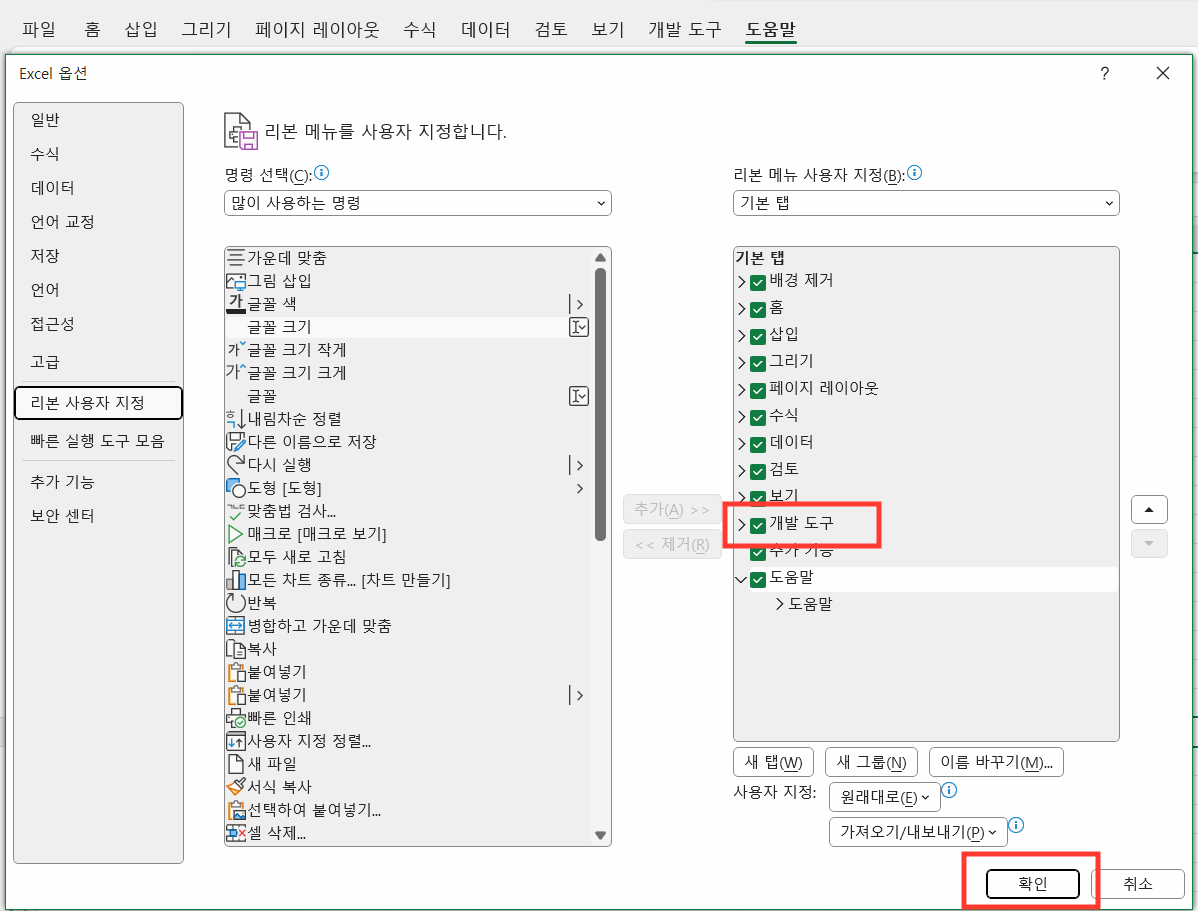Click the Center align command icon
The width and height of the screenshot is (1198, 911).
[x=236, y=258]
